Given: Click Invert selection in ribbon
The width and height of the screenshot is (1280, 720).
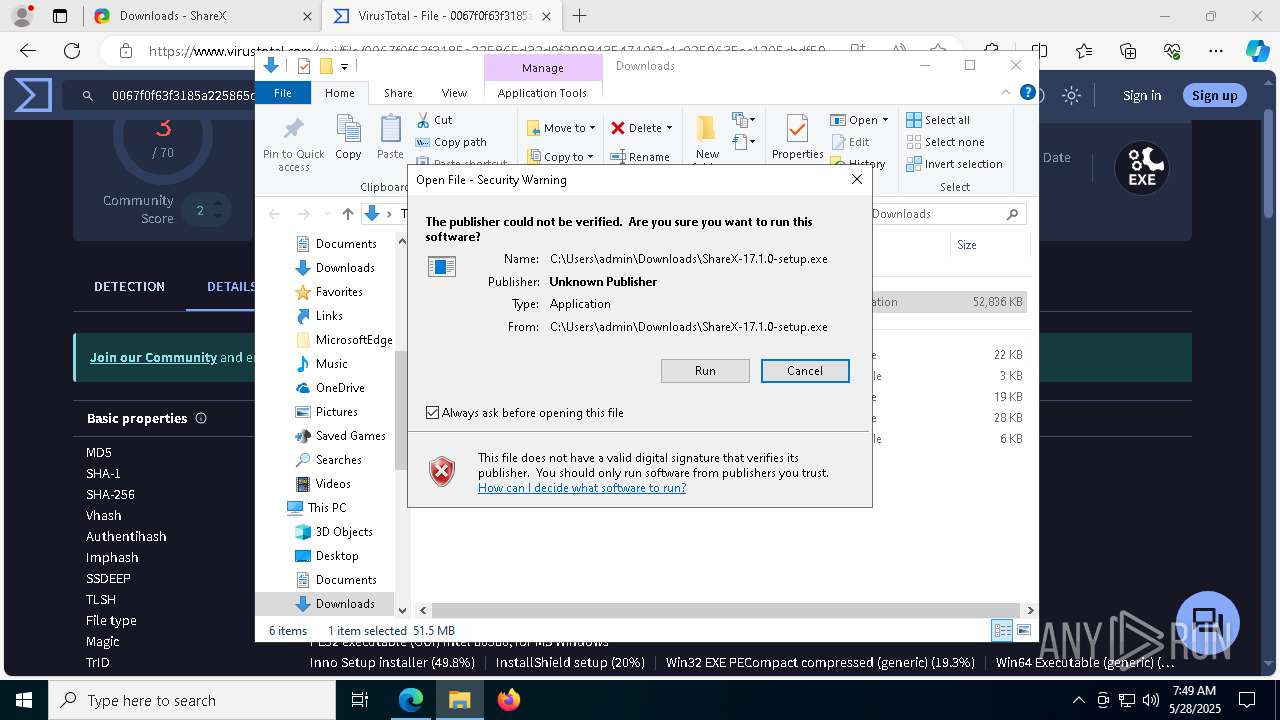Looking at the screenshot, I should [x=954, y=164].
